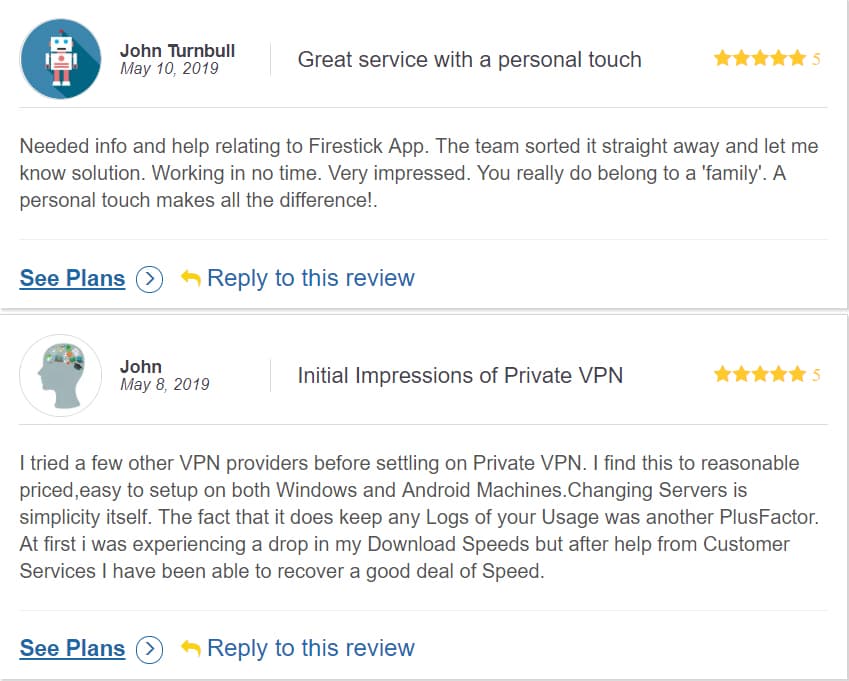This screenshot has width=849, height=681.
Task: Click circled arrow icon in Private VPN review
Action: point(149,649)
